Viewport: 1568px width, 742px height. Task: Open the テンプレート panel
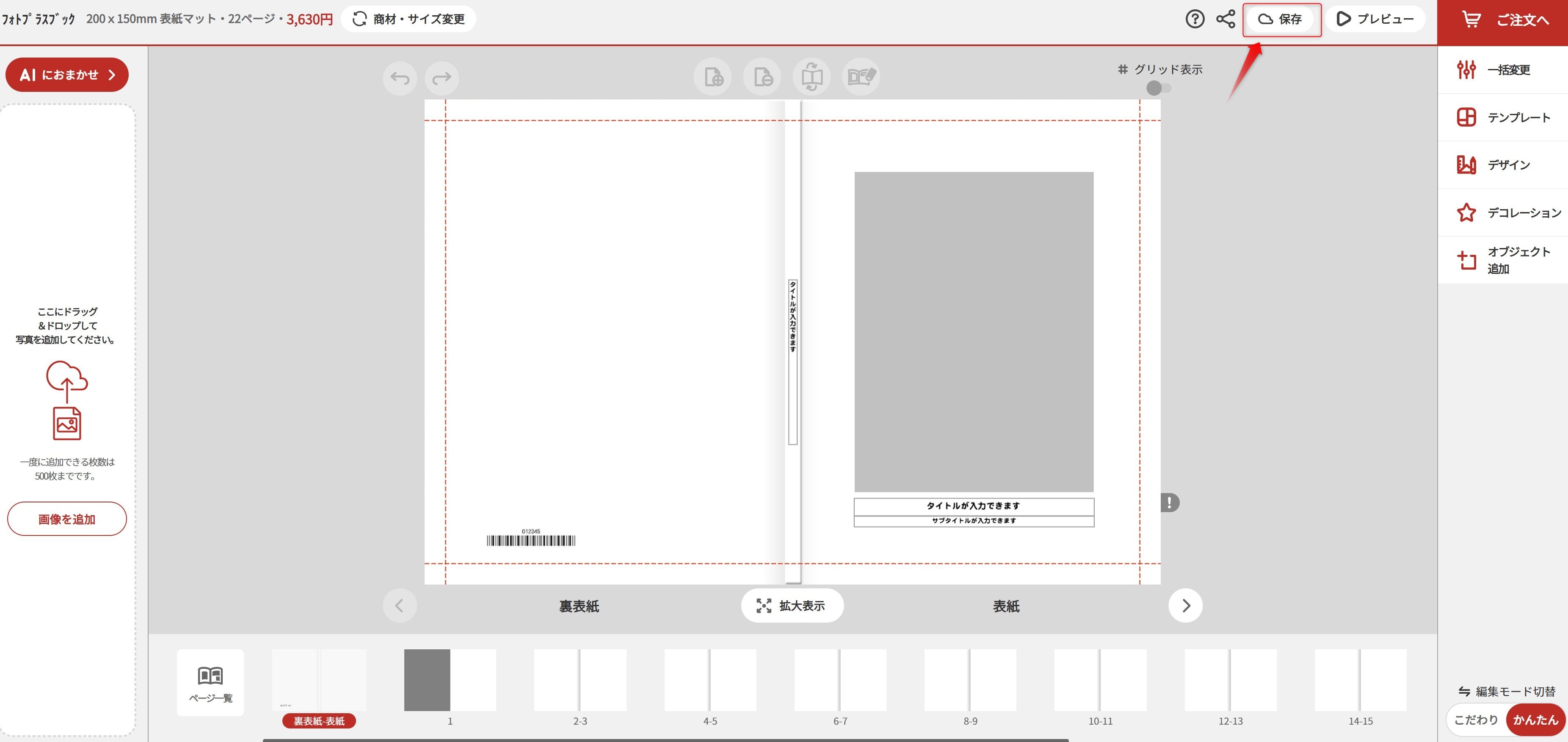[x=1503, y=117]
